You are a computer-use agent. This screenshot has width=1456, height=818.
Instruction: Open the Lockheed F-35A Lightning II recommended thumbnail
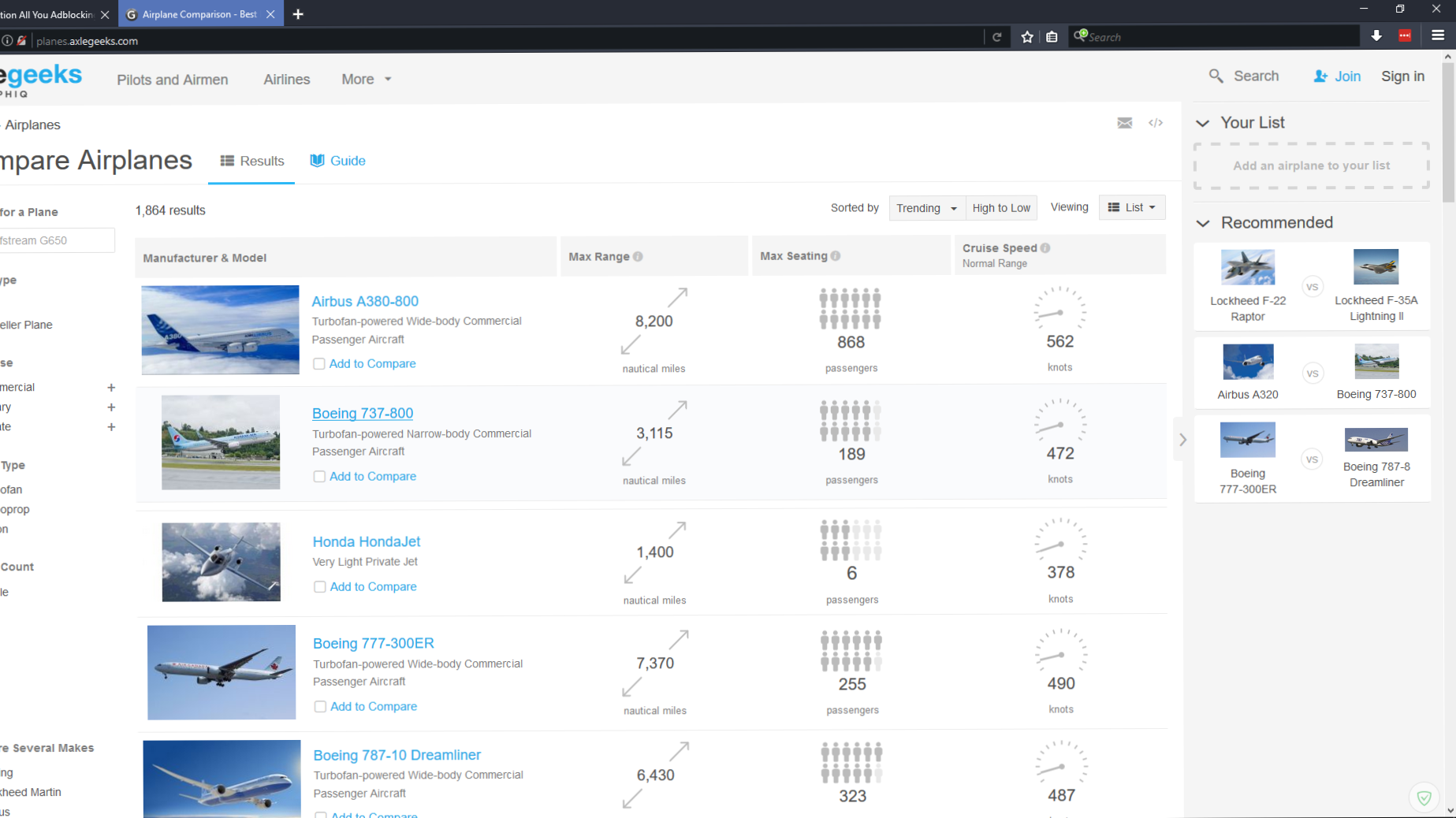[1376, 267]
